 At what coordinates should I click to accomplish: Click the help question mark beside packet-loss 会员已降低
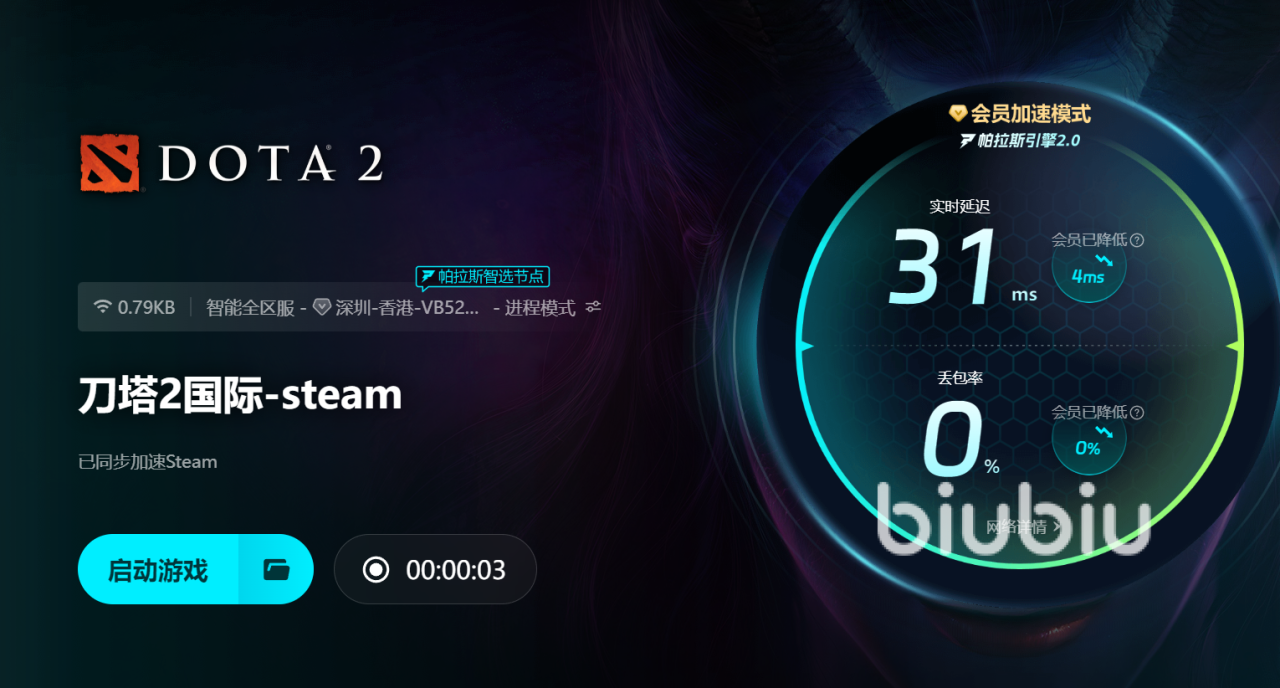(x=1137, y=412)
